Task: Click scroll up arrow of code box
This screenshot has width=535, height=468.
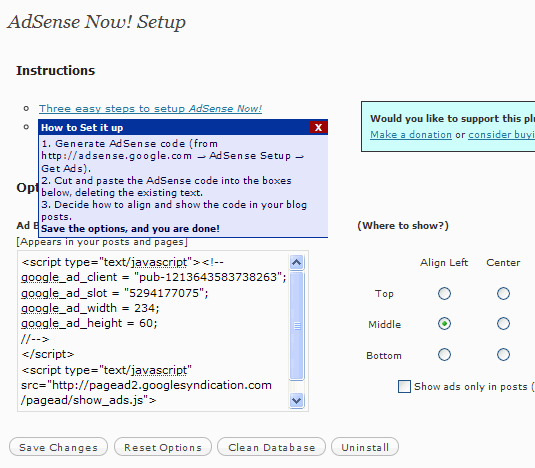Action: (297, 262)
